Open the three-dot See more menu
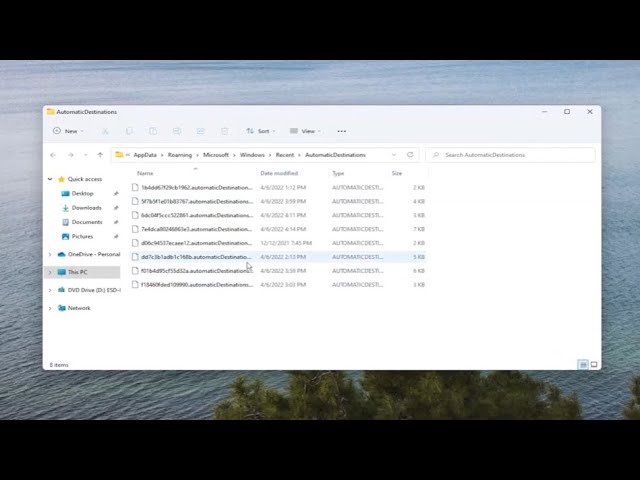The width and height of the screenshot is (640, 480). coord(342,131)
